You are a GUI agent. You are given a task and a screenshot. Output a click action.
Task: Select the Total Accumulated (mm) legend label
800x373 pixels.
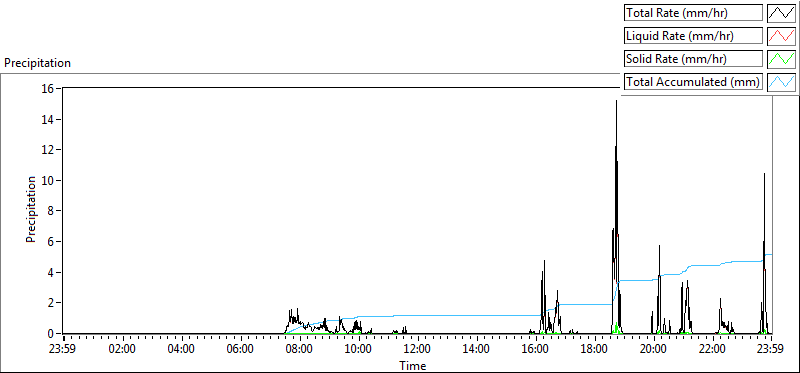(x=693, y=81)
